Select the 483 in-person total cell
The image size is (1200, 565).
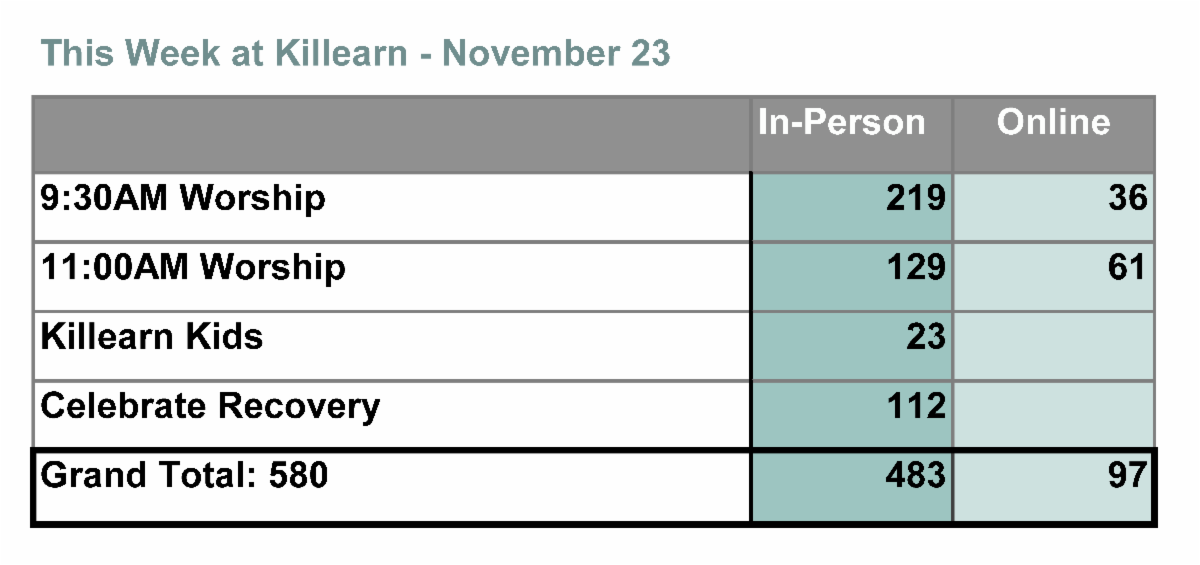pos(915,475)
